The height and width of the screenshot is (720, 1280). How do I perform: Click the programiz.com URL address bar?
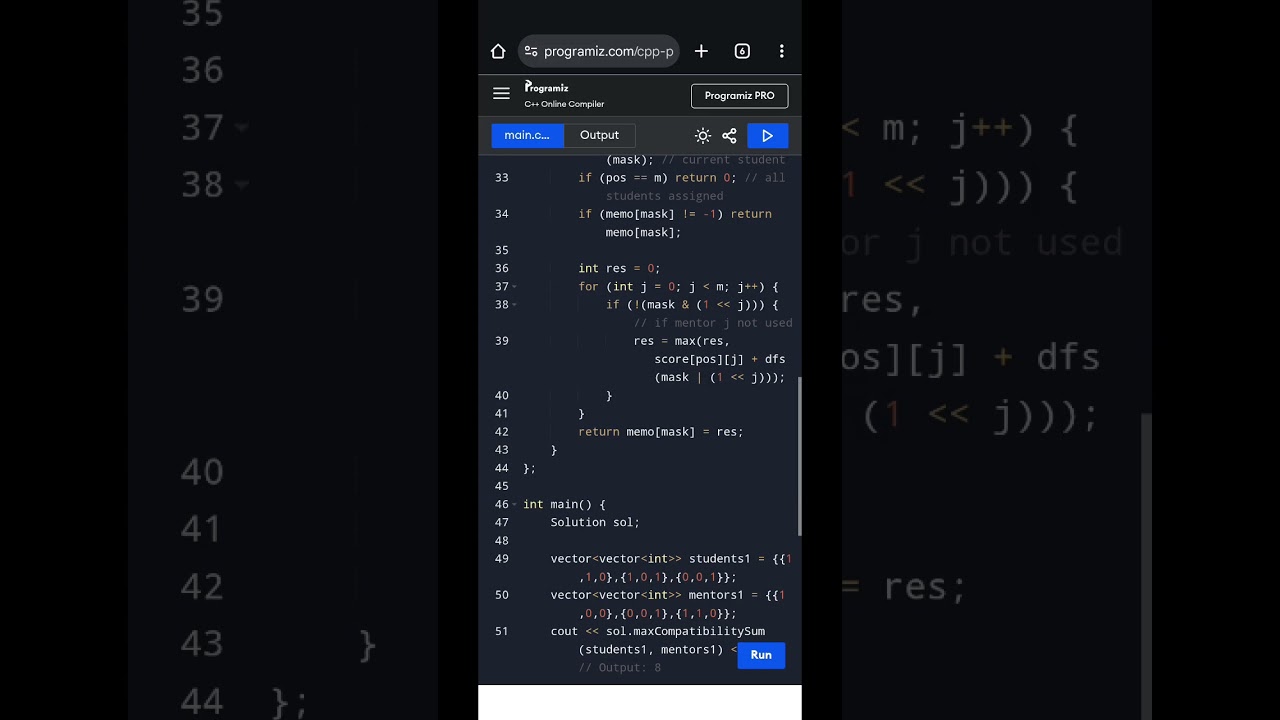point(599,51)
